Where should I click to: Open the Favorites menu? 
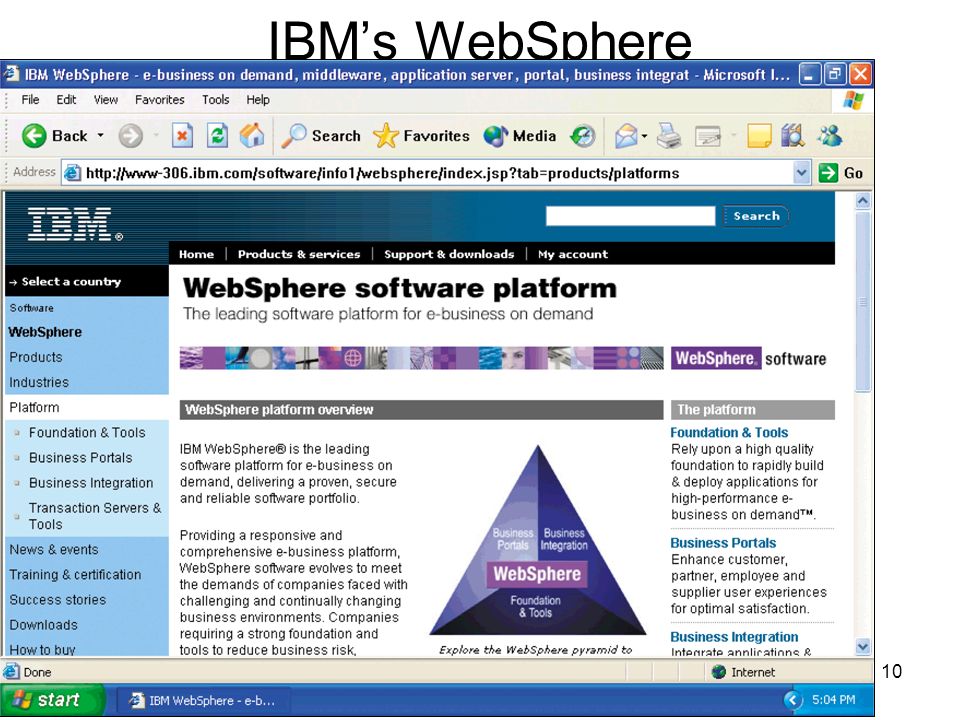pyautogui.click(x=160, y=100)
